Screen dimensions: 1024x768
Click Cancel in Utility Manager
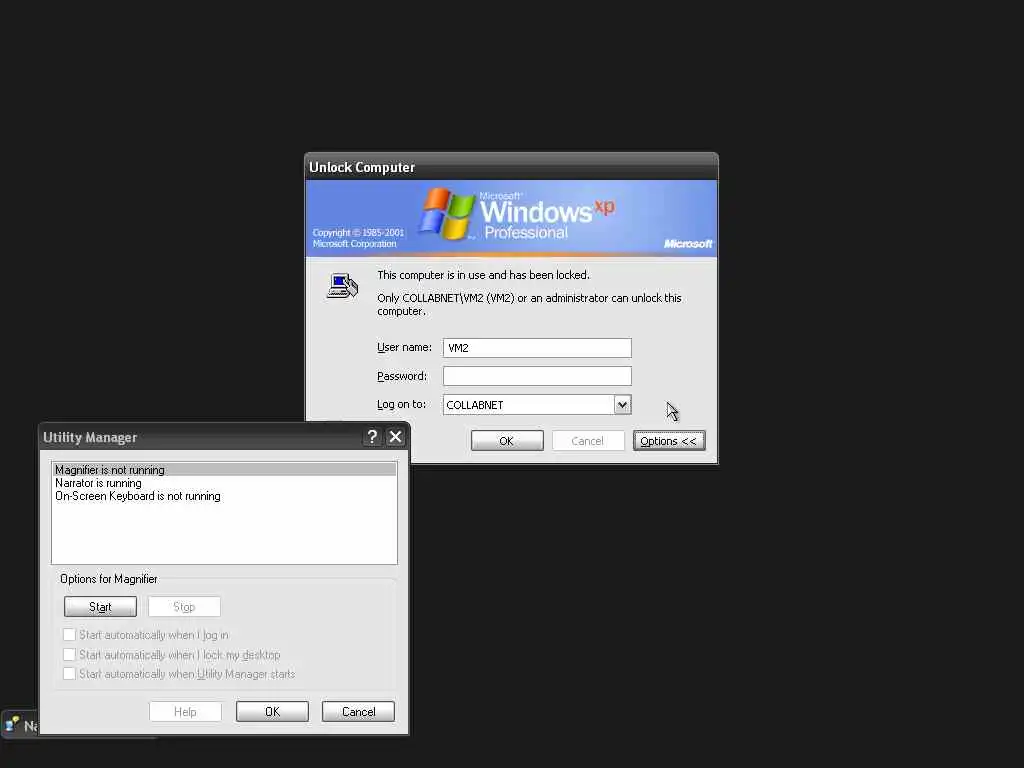(359, 712)
